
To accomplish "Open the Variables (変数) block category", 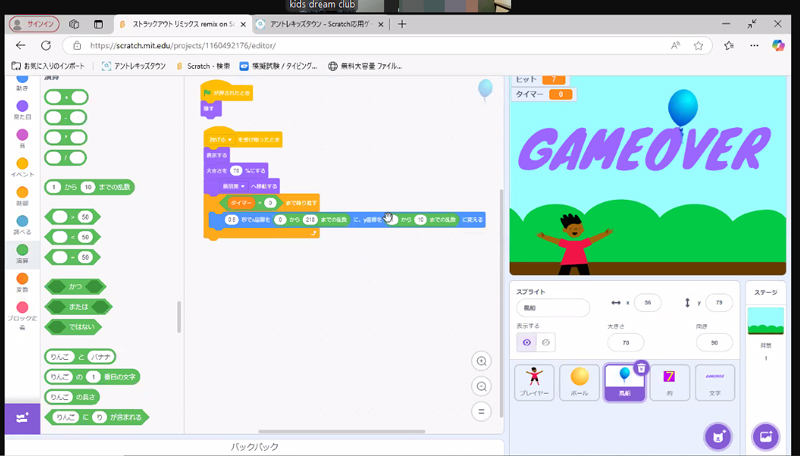I will pyautogui.click(x=22, y=282).
